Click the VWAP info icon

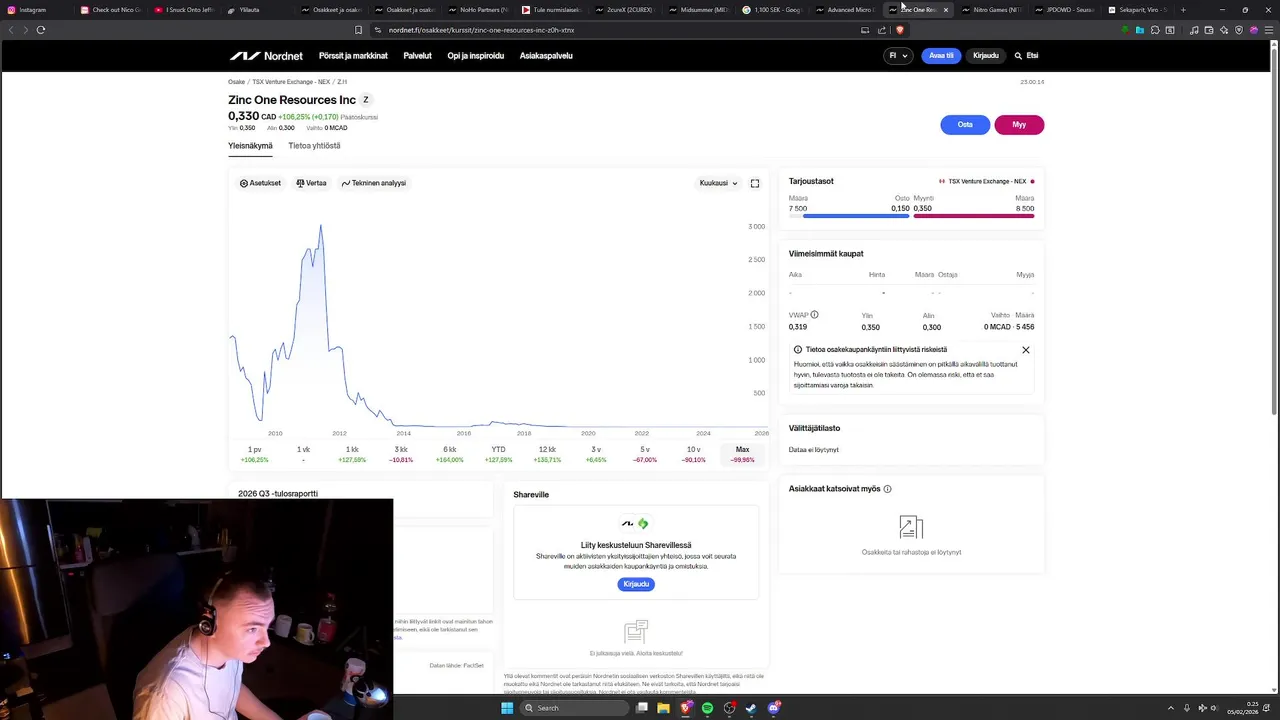coord(814,315)
